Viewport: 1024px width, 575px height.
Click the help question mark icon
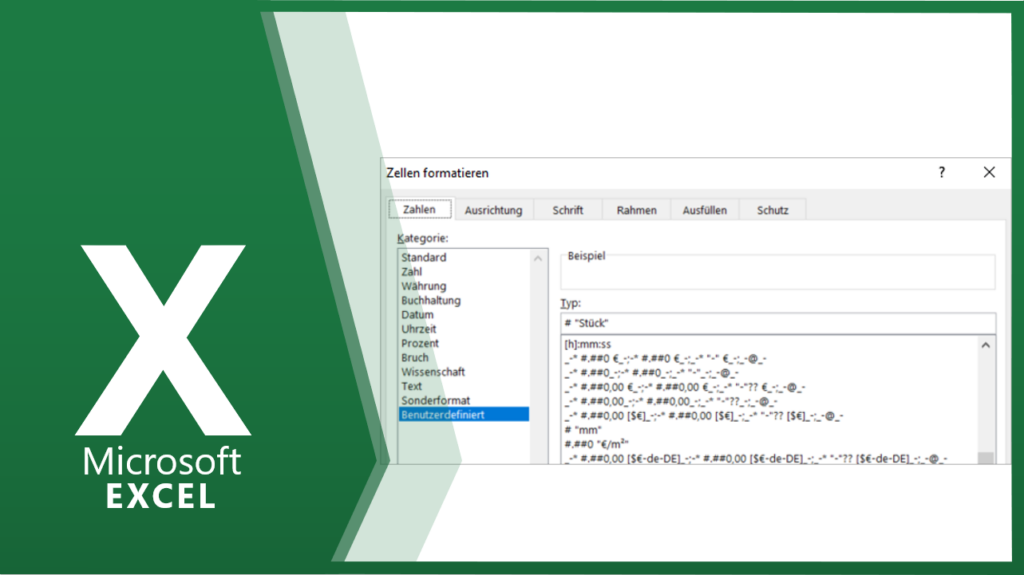[x=941, y=173]
